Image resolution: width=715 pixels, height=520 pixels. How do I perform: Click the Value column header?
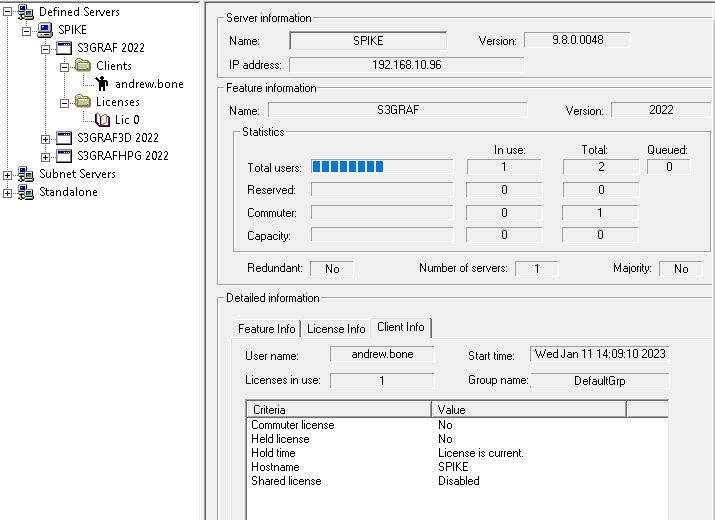click(529, 410)
